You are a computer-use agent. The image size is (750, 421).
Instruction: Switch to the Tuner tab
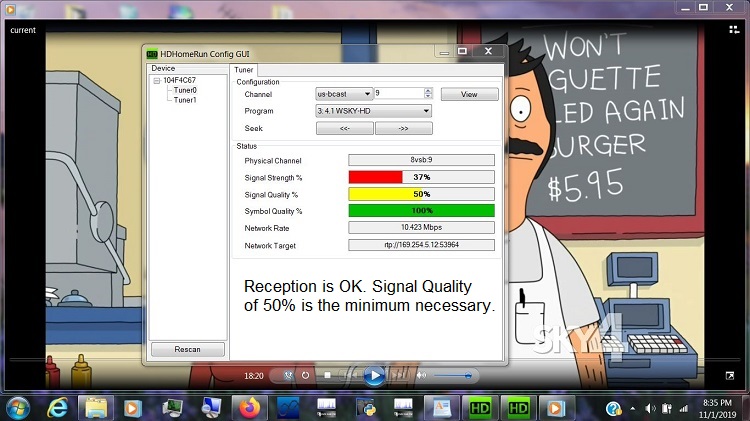point(244,69)
